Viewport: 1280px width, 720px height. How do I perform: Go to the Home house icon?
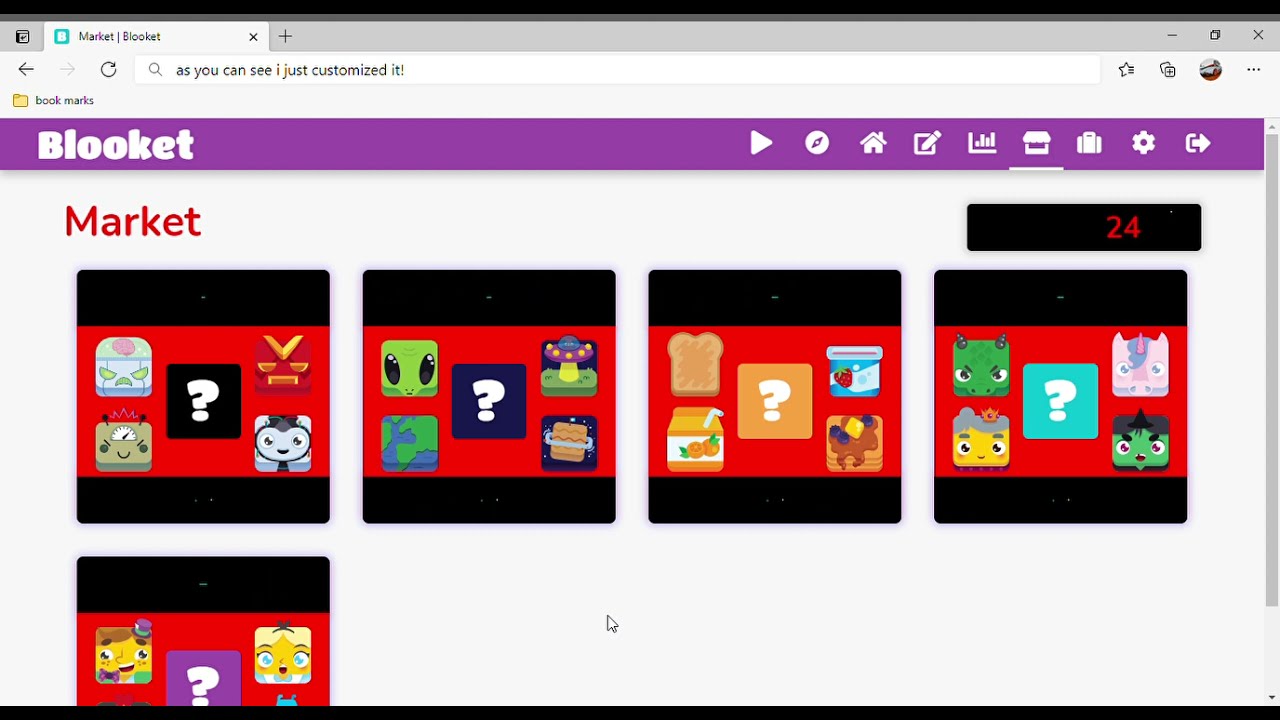[x=873, y=143]
